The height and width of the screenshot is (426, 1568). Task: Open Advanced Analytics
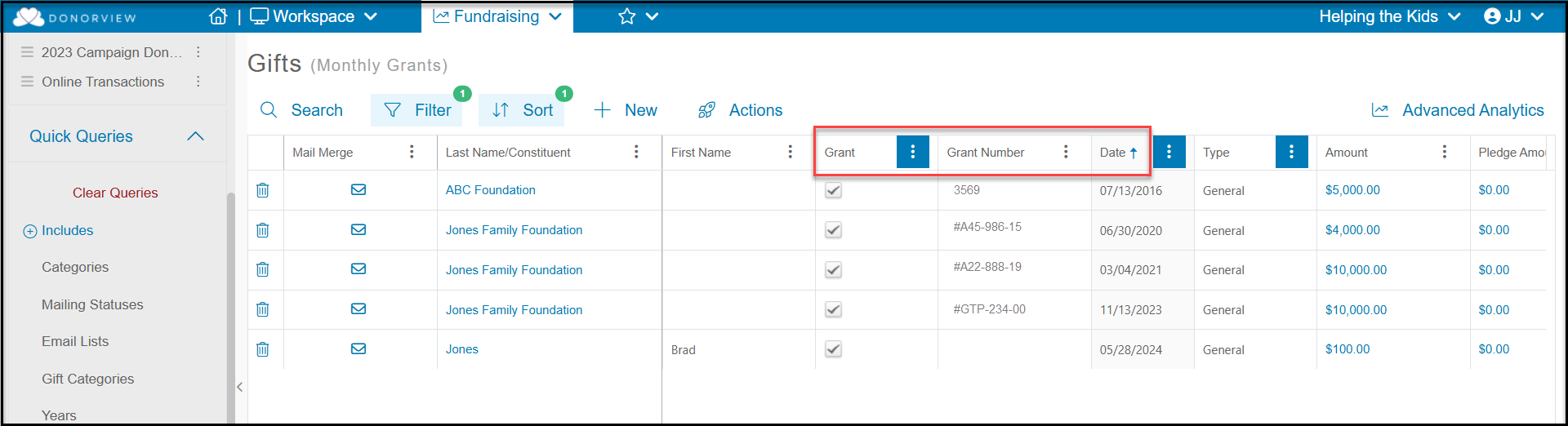1458,110
